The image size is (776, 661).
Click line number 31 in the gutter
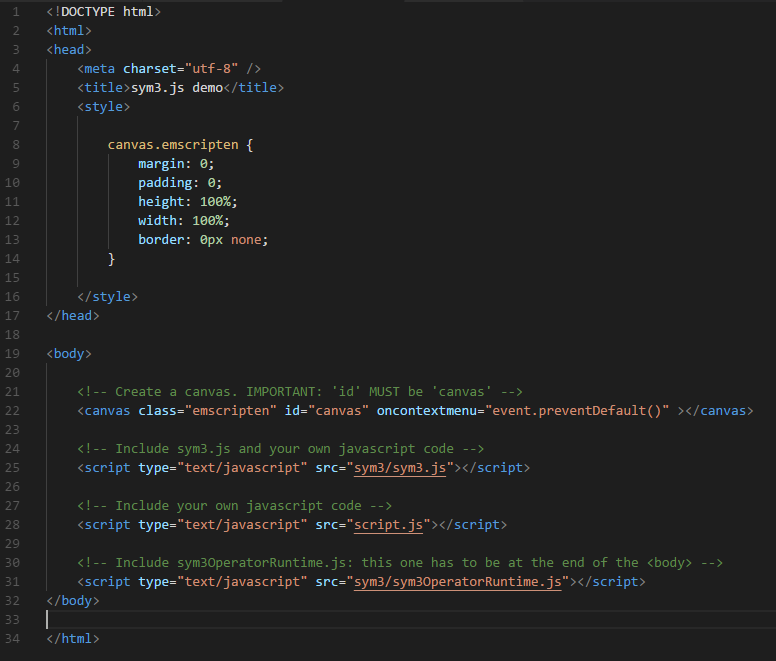pyautogui.click(x=12, y=581)
